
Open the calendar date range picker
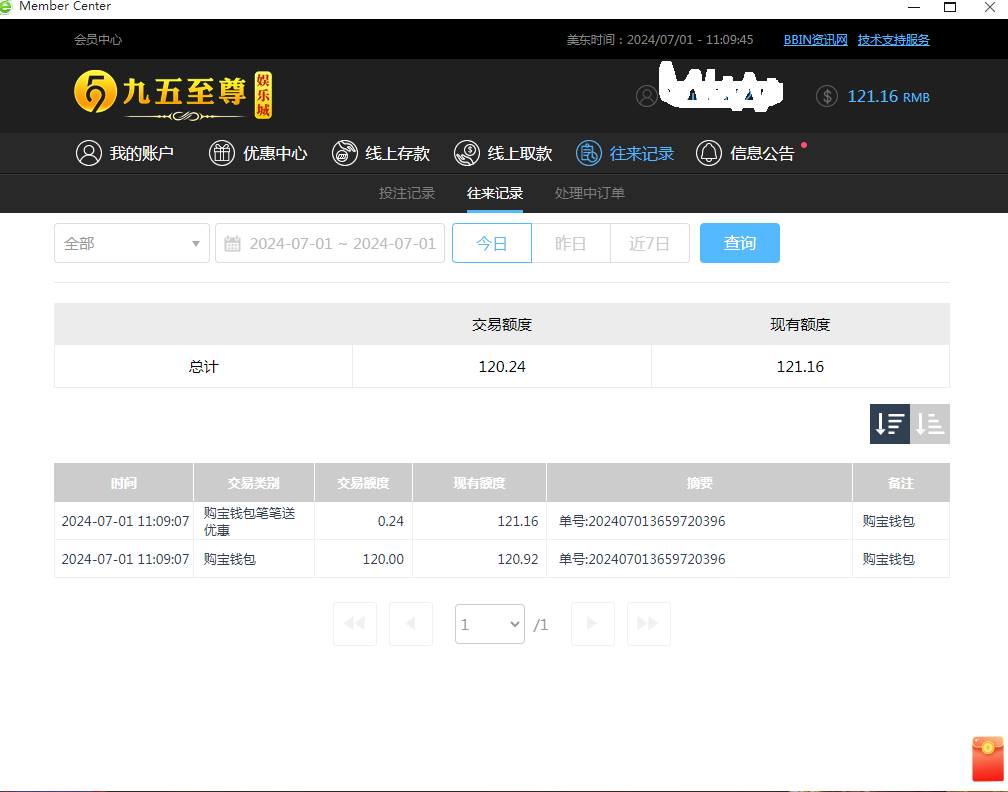click(330, 243)
